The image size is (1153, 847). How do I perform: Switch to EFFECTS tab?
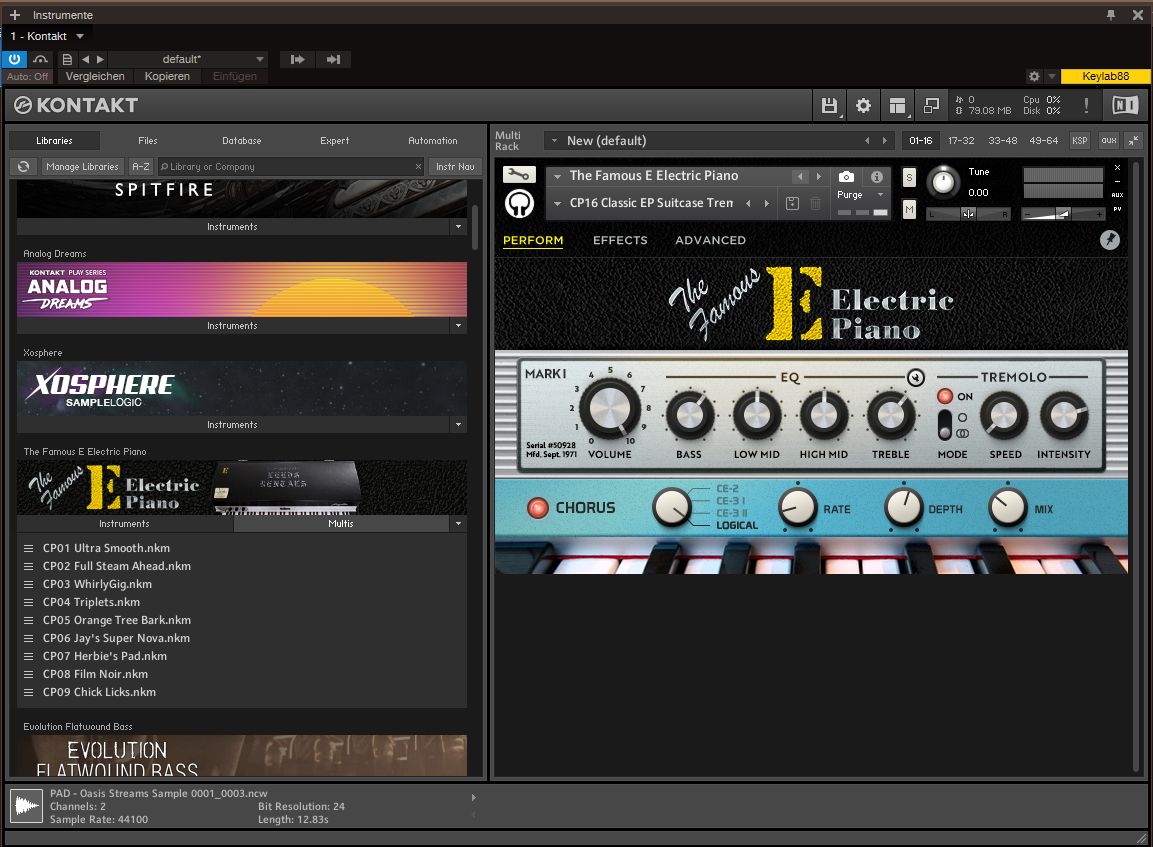[x=620, y=240]
